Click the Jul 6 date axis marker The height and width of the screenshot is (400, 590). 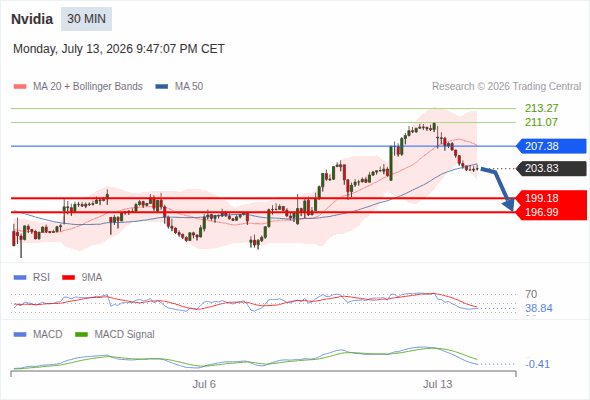(x=204, y=384)
